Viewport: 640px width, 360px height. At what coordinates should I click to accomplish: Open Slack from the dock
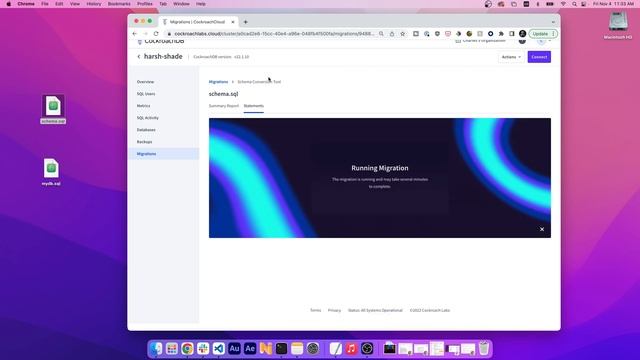203,349
